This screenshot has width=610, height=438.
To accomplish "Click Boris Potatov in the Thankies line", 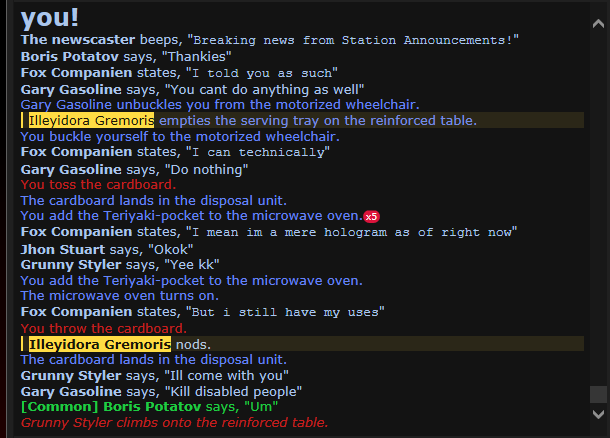I will (x=70, y=56).
